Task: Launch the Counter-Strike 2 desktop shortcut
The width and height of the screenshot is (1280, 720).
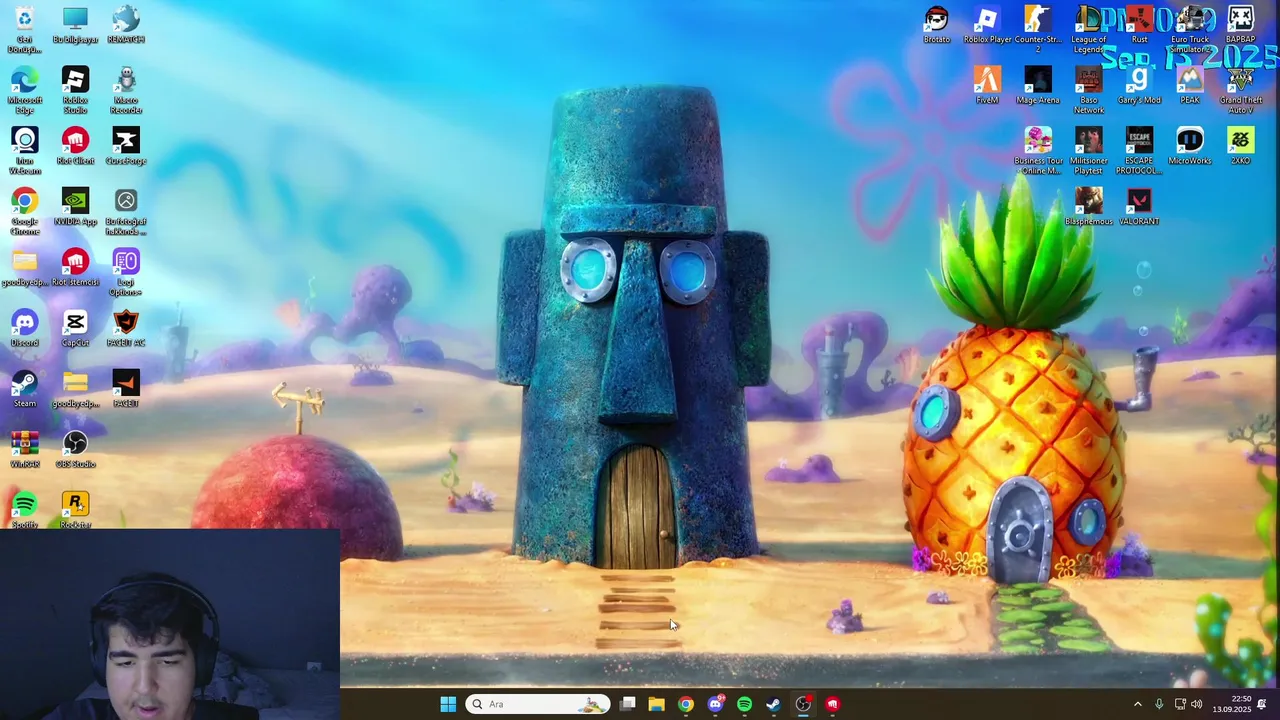Action: (x=1038, y=29)
